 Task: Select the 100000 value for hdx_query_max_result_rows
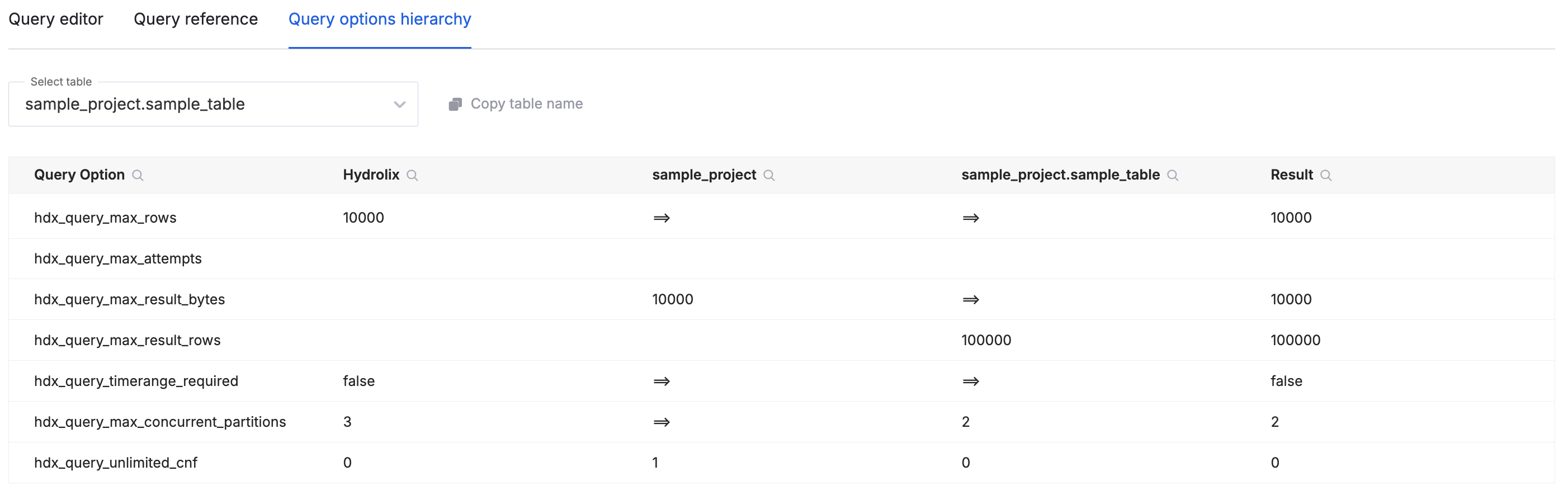point(986,340)
